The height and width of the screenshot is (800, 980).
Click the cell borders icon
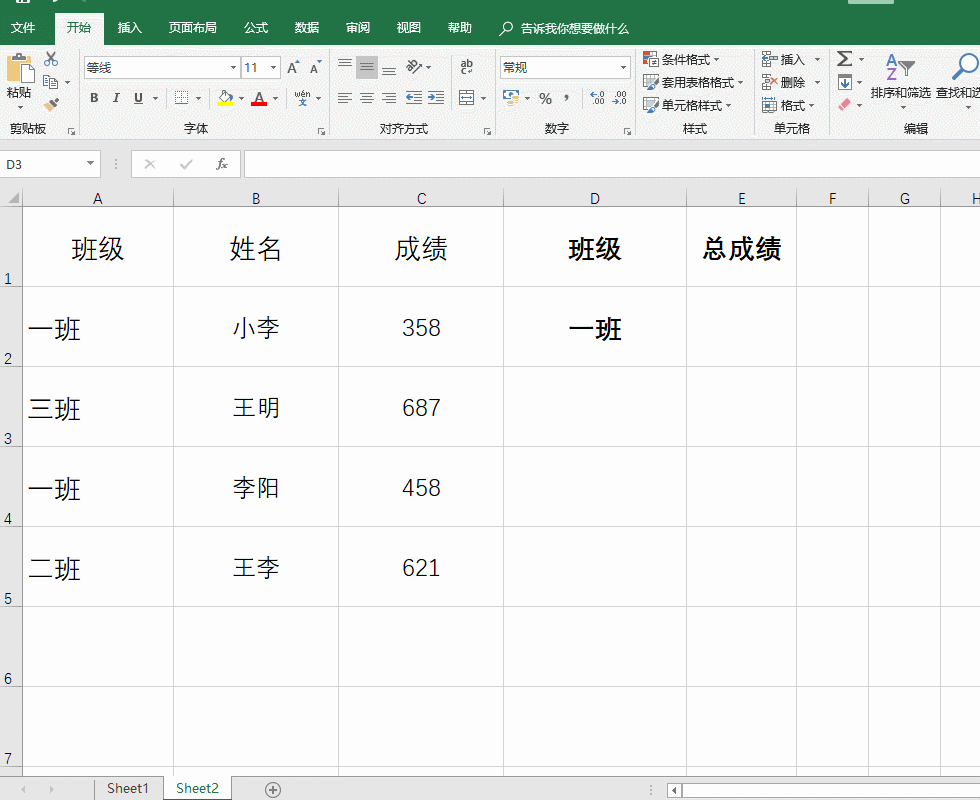tap(181, 98)
